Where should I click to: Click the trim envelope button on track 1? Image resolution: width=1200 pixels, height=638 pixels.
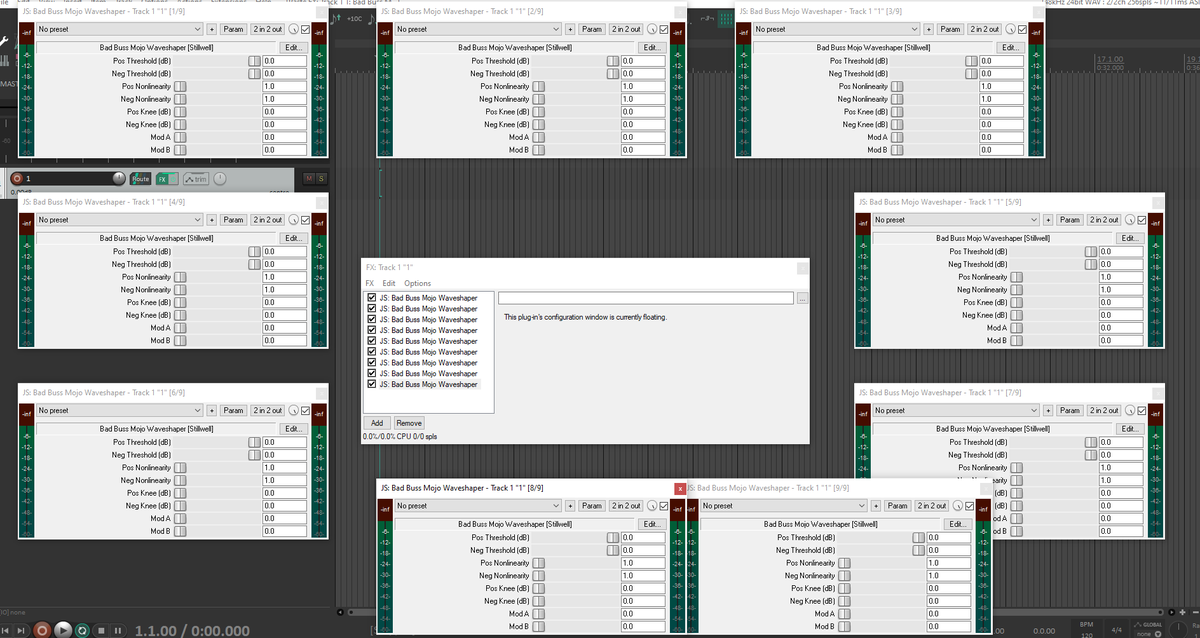pyautogui.click(x=196, y=179)
